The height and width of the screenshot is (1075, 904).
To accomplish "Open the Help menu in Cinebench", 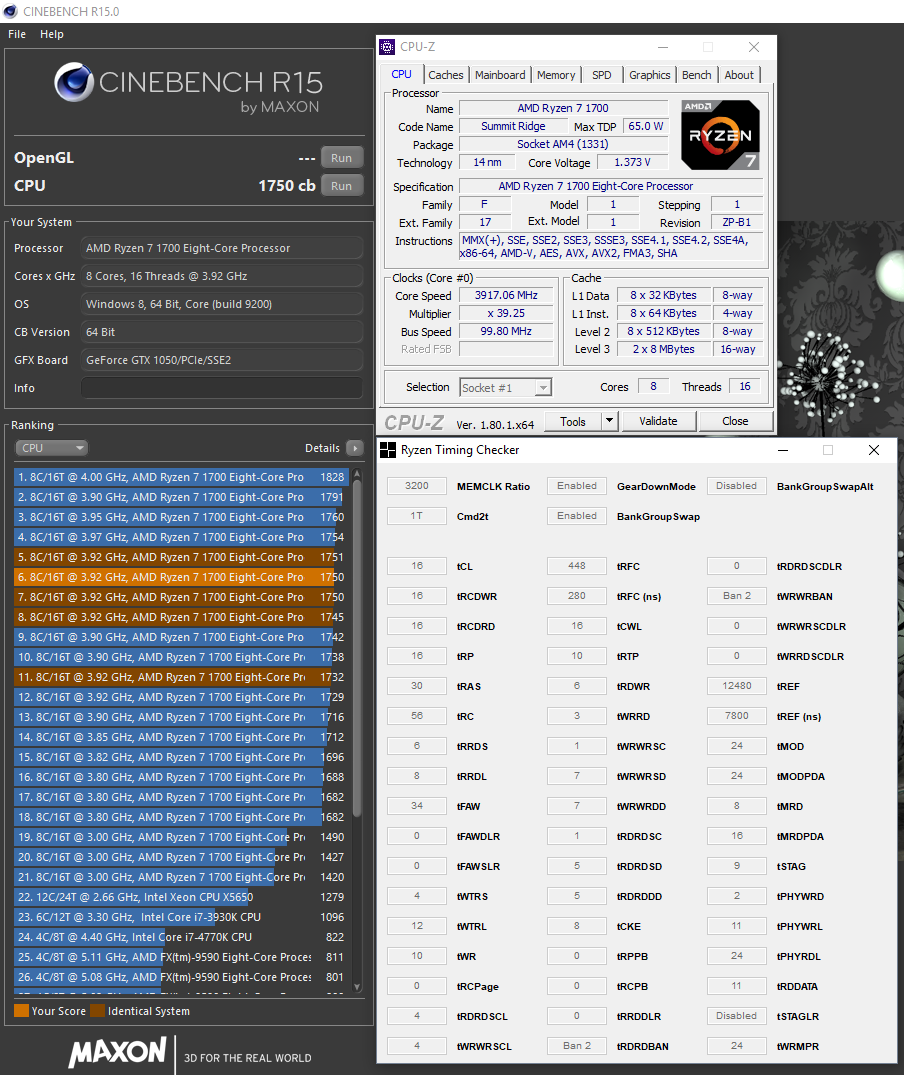I will (51, 34).
